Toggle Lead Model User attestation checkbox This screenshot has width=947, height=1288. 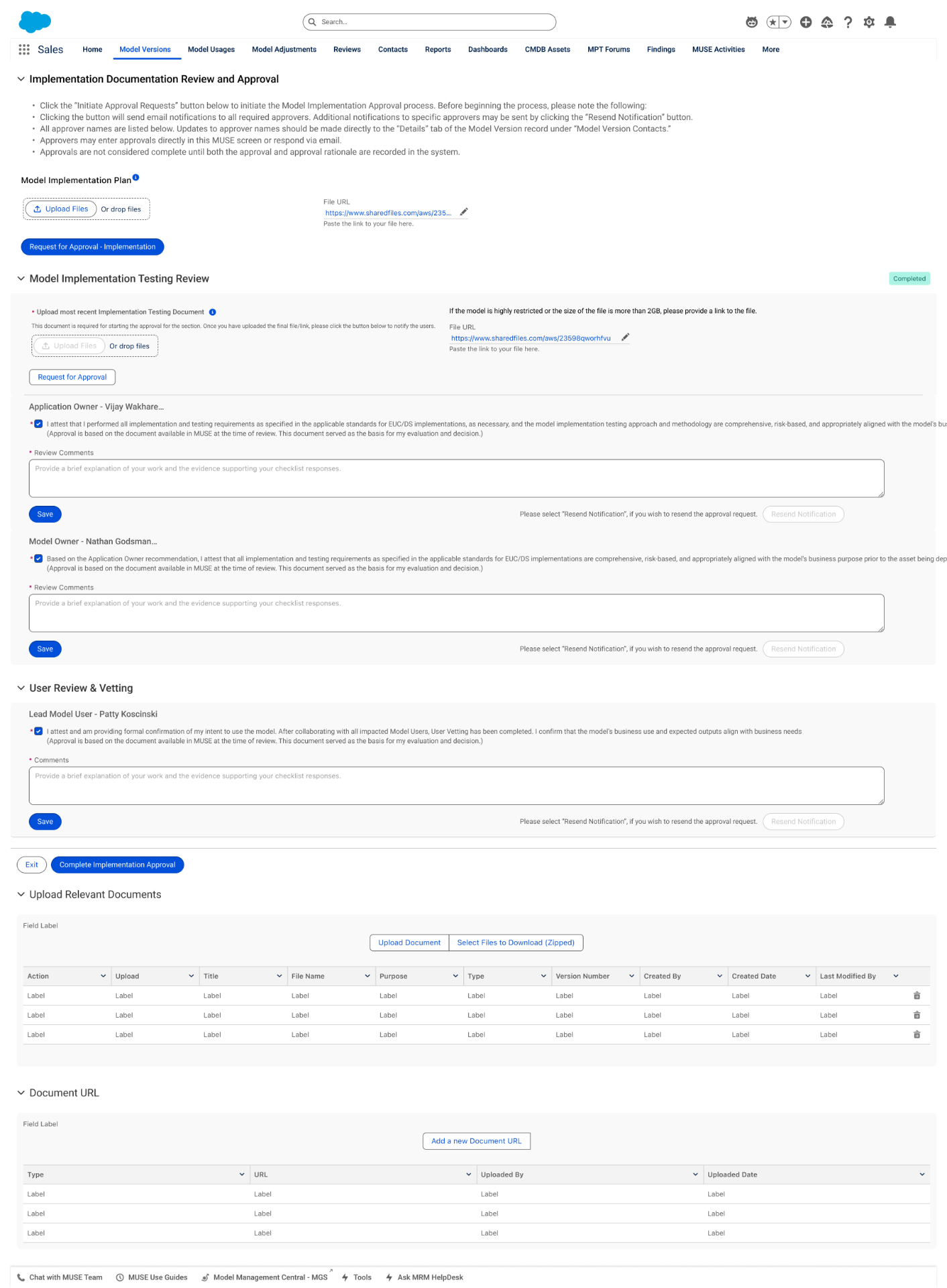[x=38, y=732]
